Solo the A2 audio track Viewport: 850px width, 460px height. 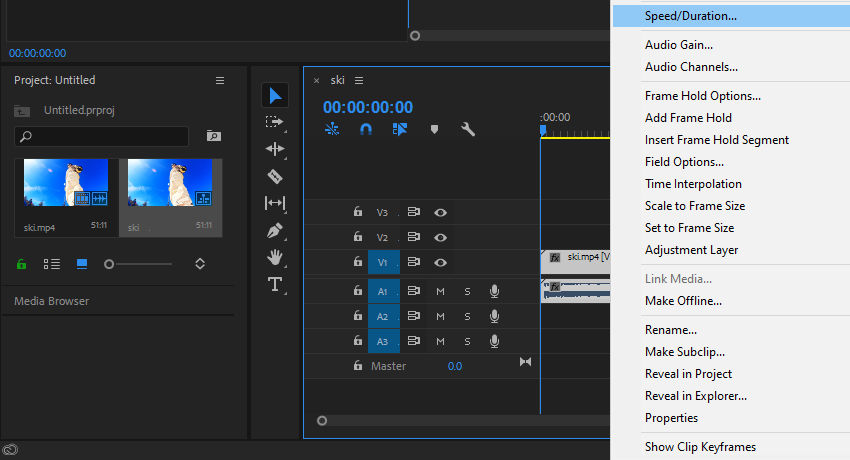[467, 316]
